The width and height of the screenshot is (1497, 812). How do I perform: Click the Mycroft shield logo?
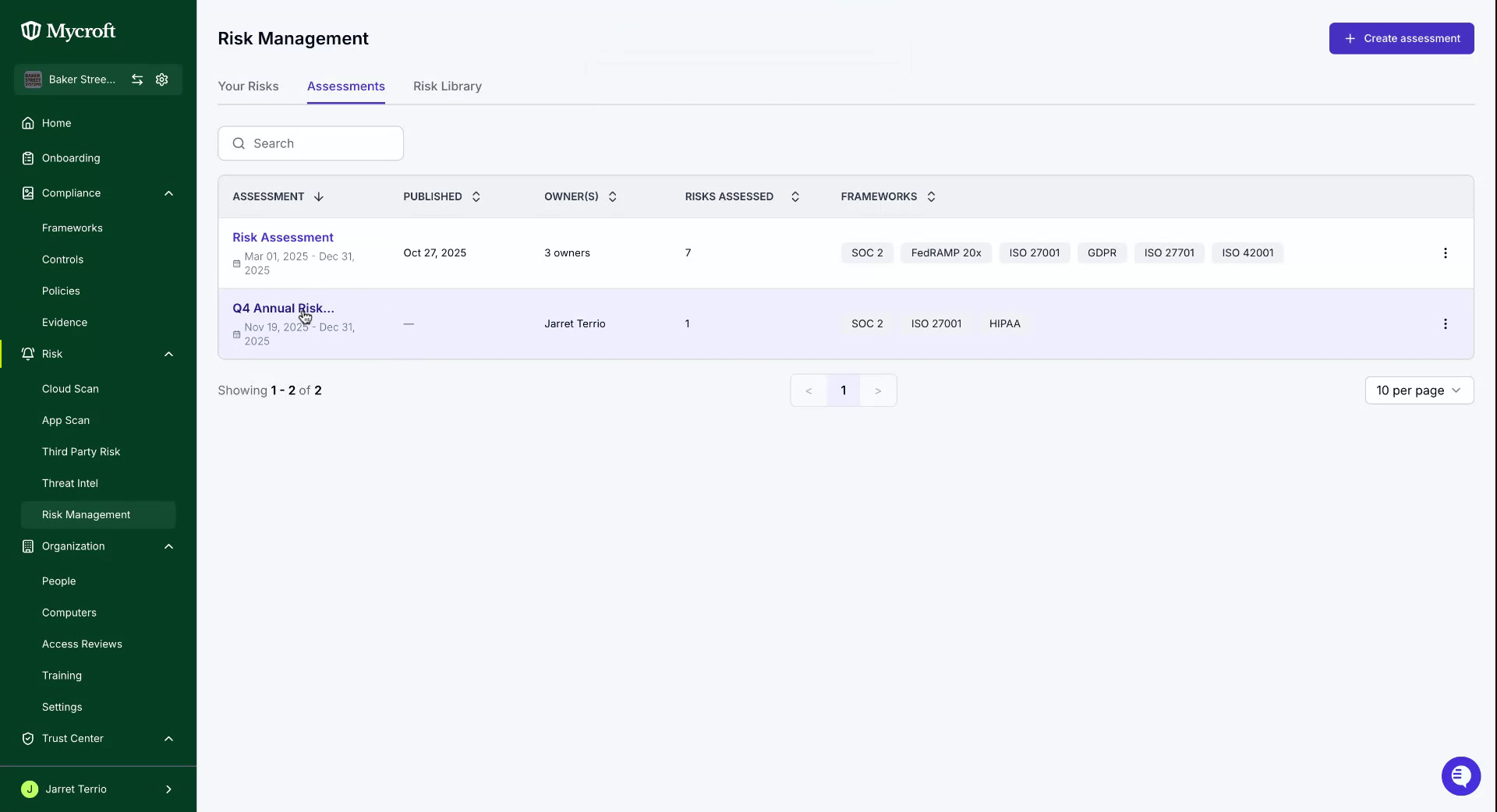[x=30, y=30]
